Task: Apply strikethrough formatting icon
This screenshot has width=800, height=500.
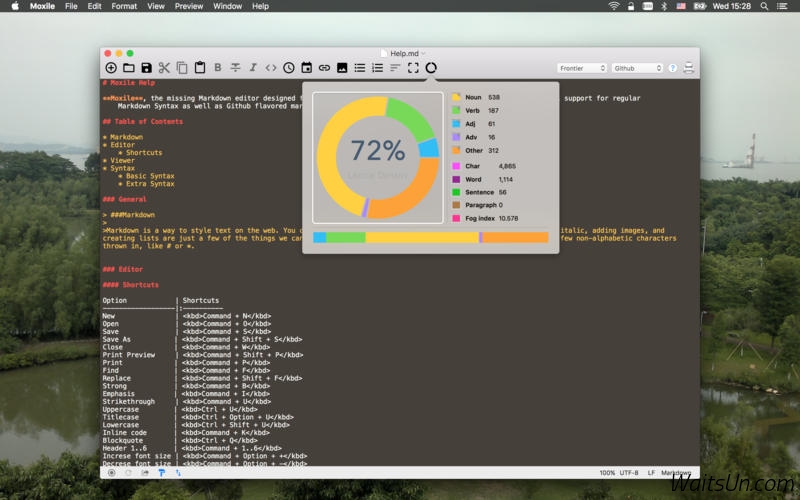Action: tap(235, 67)
